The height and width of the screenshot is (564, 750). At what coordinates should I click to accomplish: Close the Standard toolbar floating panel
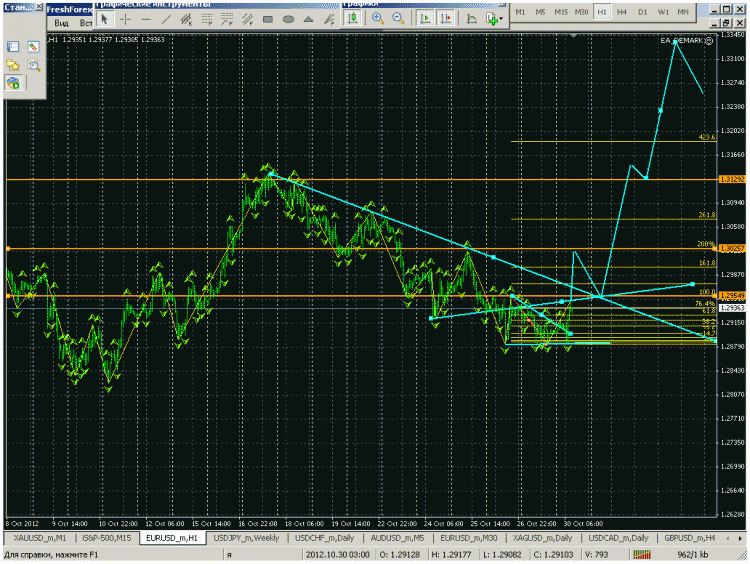39,7
